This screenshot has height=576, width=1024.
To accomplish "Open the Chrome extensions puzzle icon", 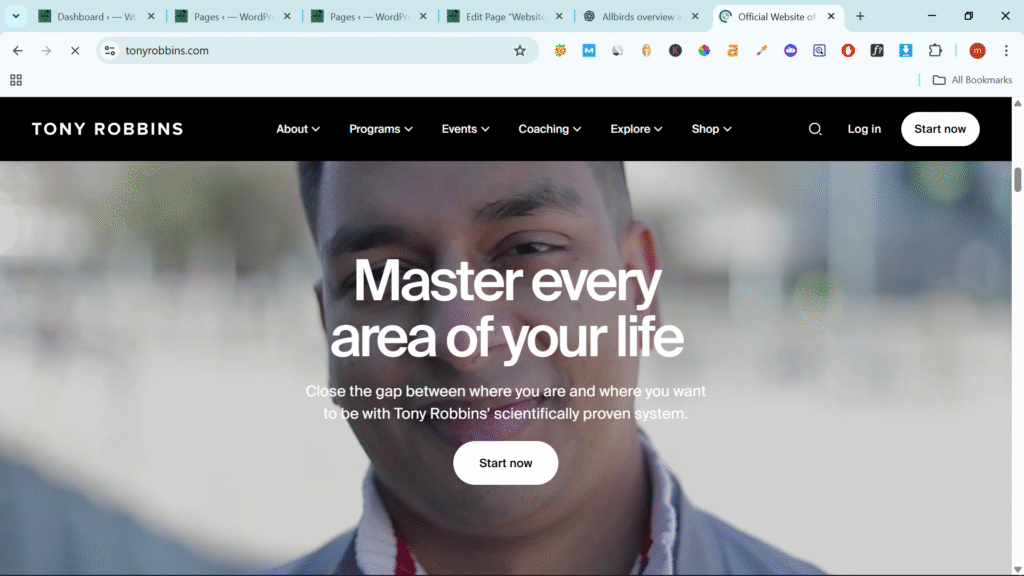I will point(935,51).
